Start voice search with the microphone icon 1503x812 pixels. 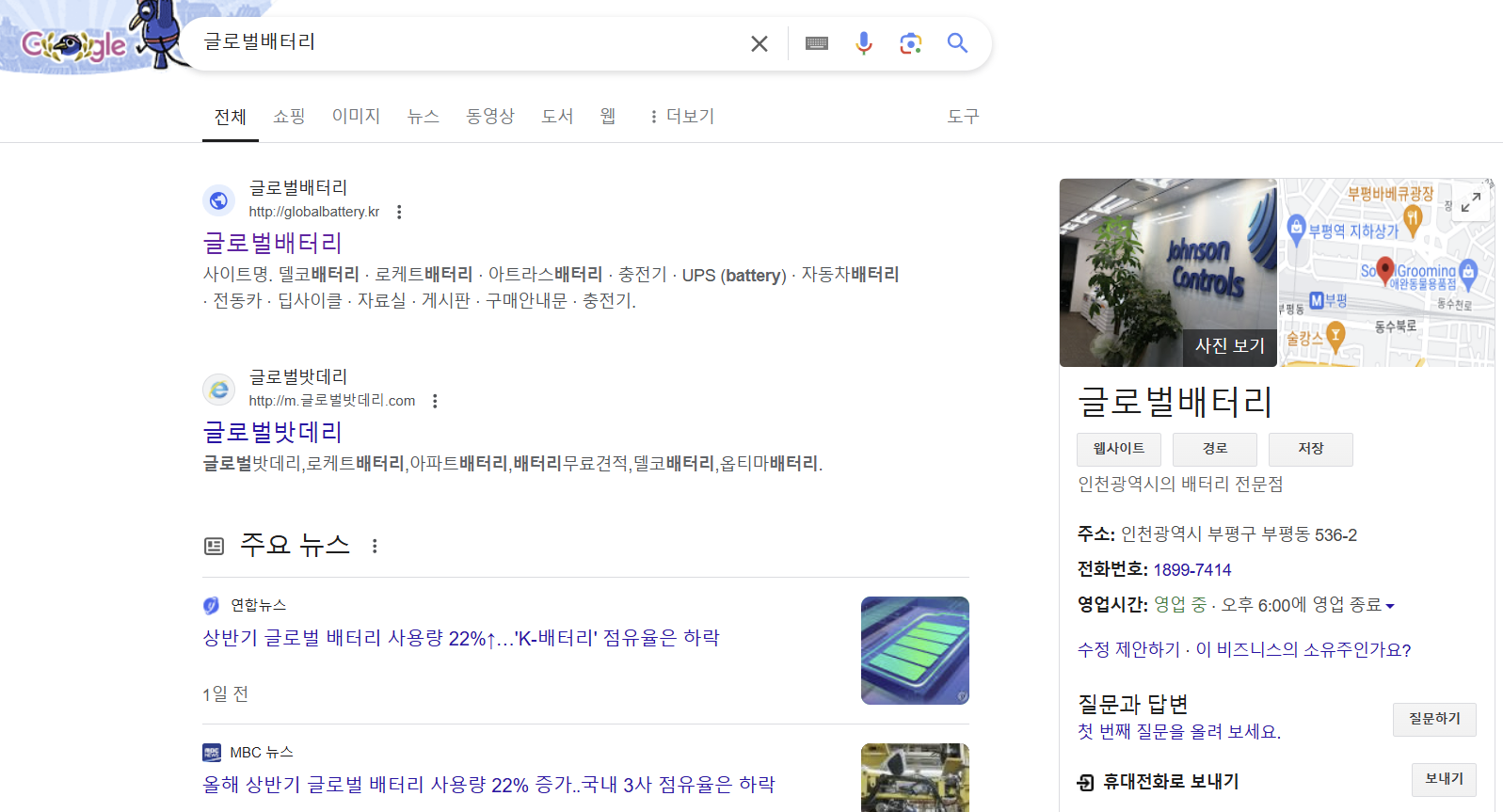pos(863,43)
